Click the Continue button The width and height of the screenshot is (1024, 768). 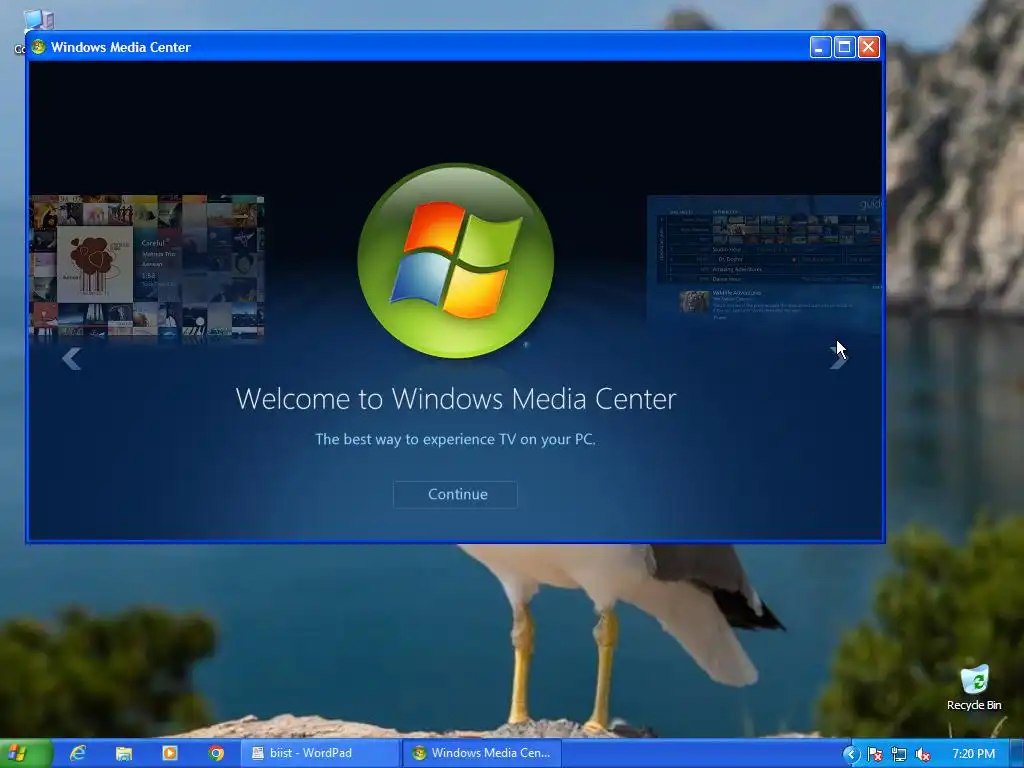click(455, 494)
